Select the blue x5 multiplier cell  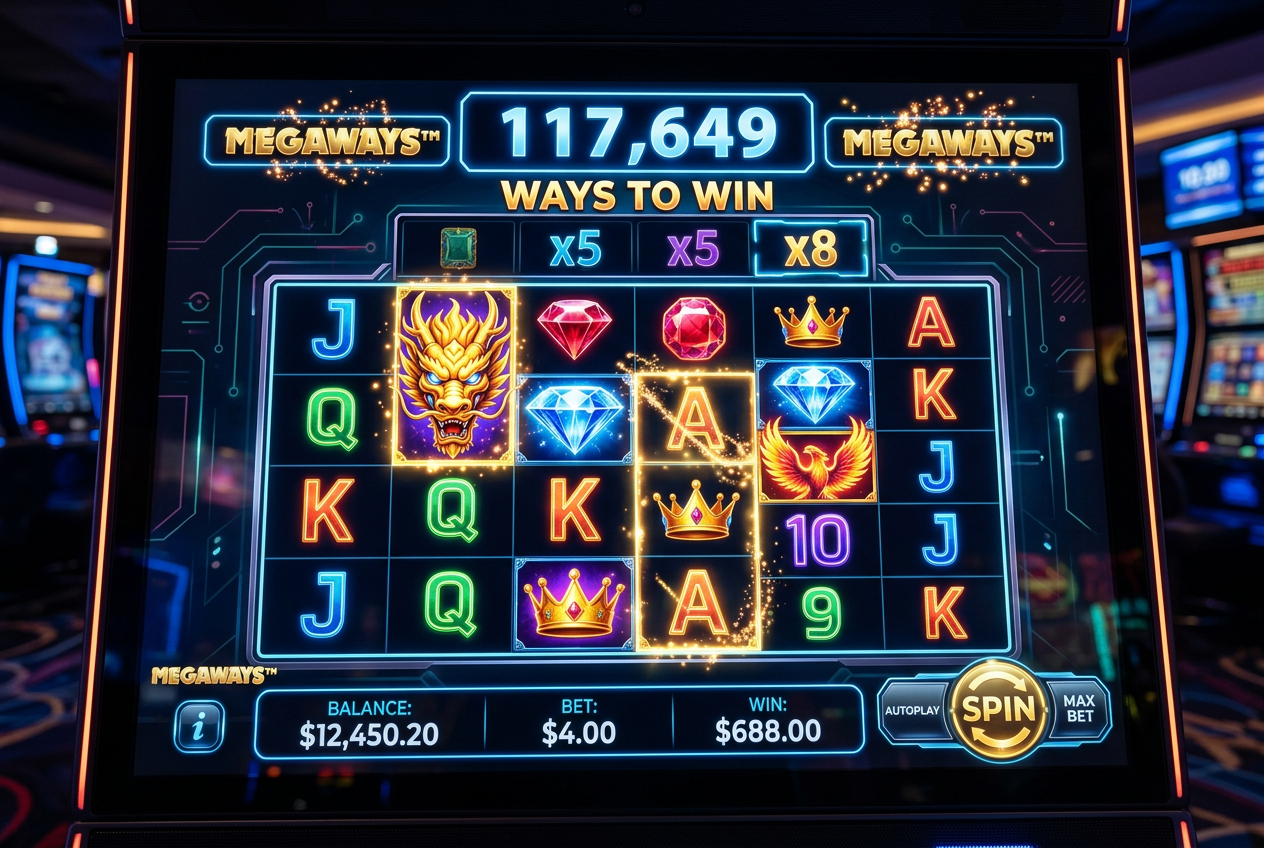(575, 249)
